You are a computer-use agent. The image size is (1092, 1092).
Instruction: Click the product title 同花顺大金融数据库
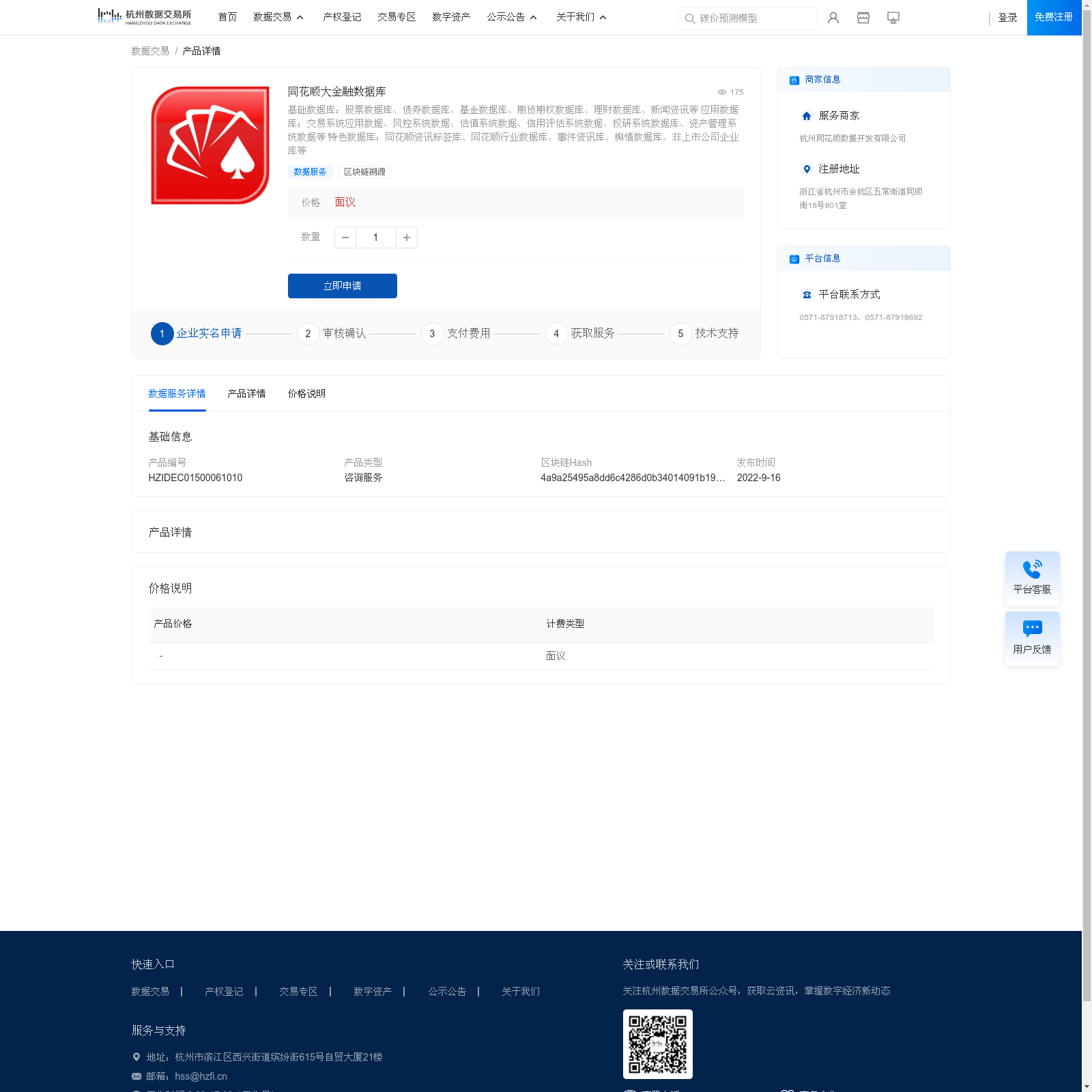click(336, 91)
